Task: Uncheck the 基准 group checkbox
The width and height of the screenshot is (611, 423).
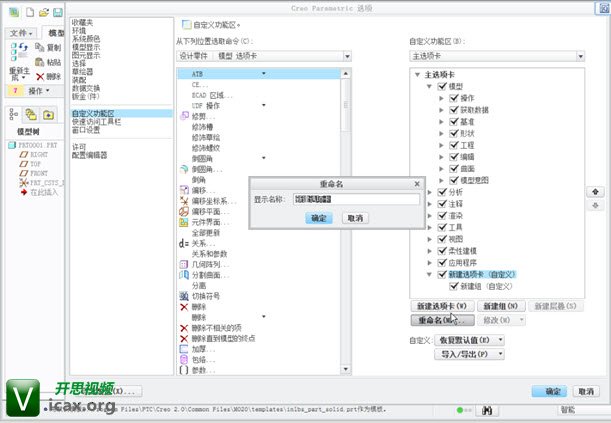Action: pos(454,122)
